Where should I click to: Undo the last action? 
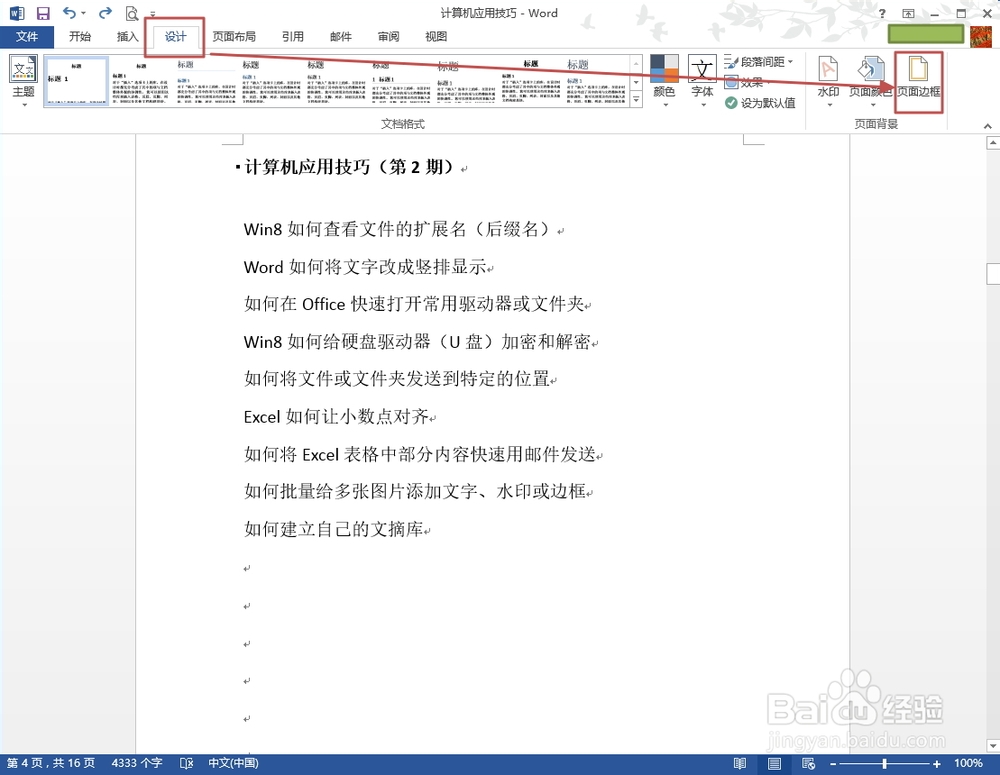tap(70, 13)
